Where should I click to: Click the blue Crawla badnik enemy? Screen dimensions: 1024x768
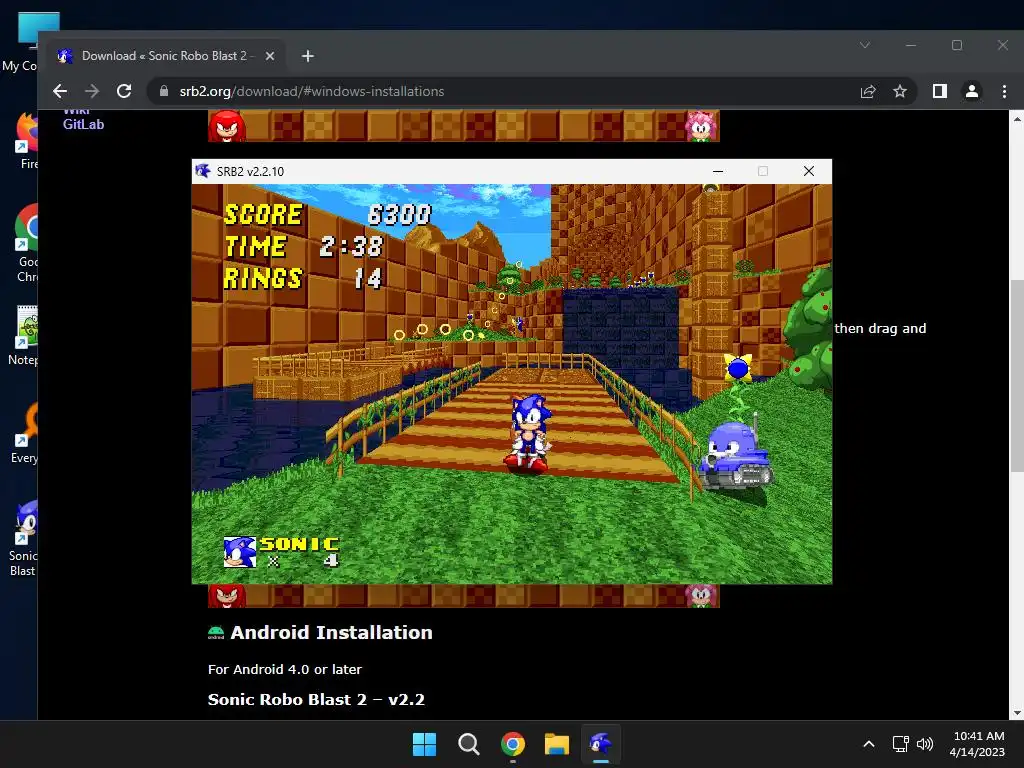736,455
